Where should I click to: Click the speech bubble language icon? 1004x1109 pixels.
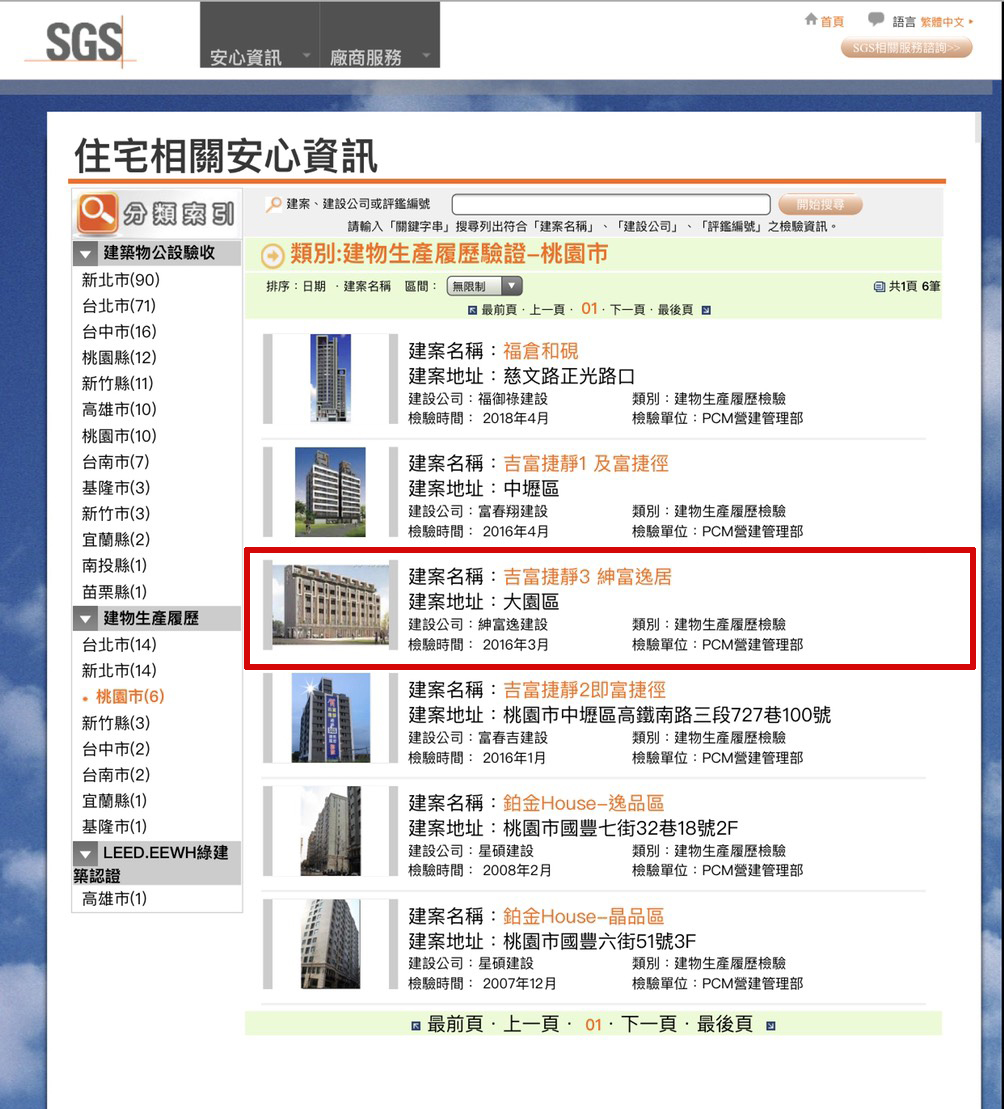[876, 19]
